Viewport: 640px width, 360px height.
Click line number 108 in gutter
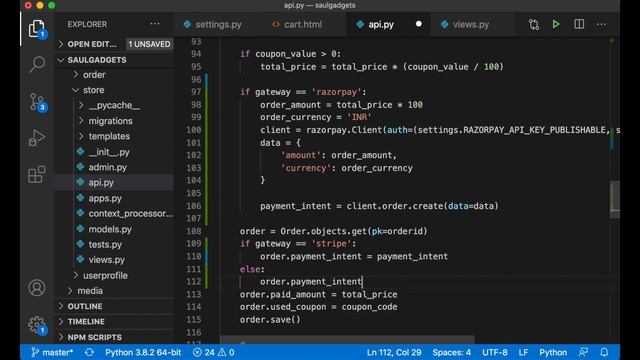[x=194, y=231]
